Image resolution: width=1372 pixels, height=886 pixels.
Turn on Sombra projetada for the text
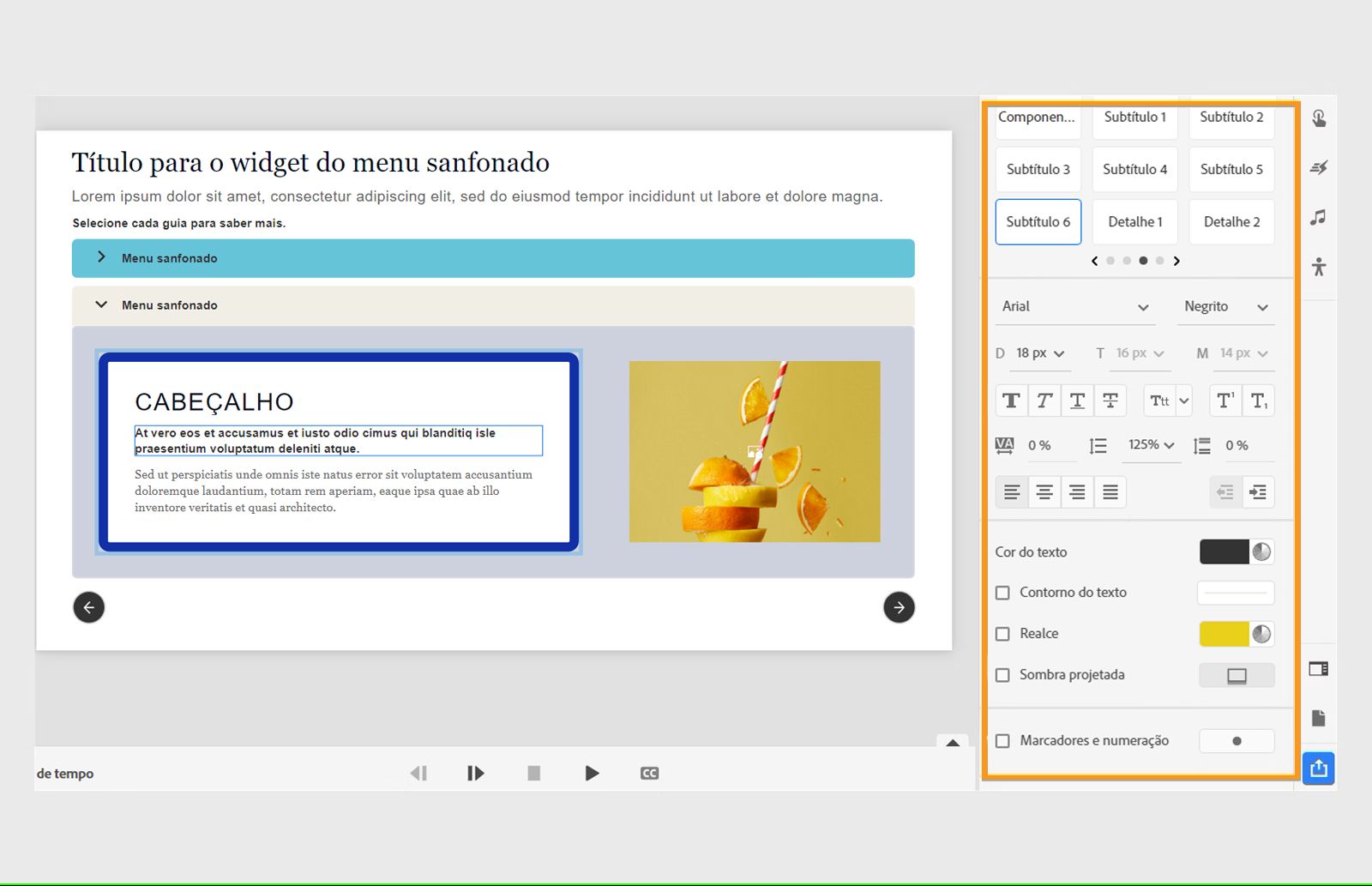(1002, 675)
